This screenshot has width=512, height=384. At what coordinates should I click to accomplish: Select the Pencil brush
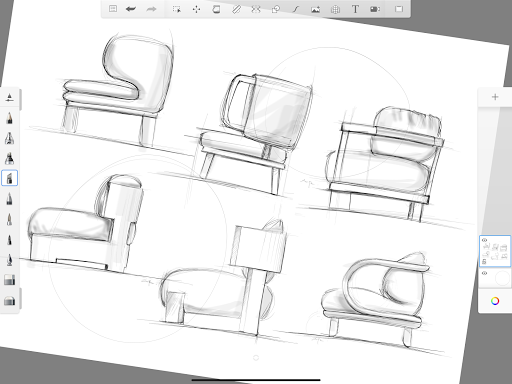[9, 118]
